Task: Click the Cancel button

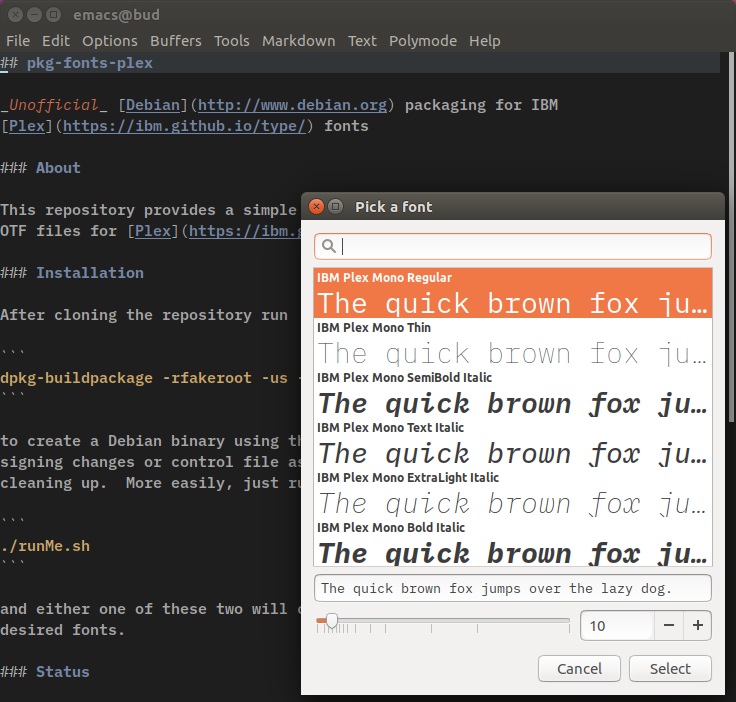Action: [x=579, y=669]
